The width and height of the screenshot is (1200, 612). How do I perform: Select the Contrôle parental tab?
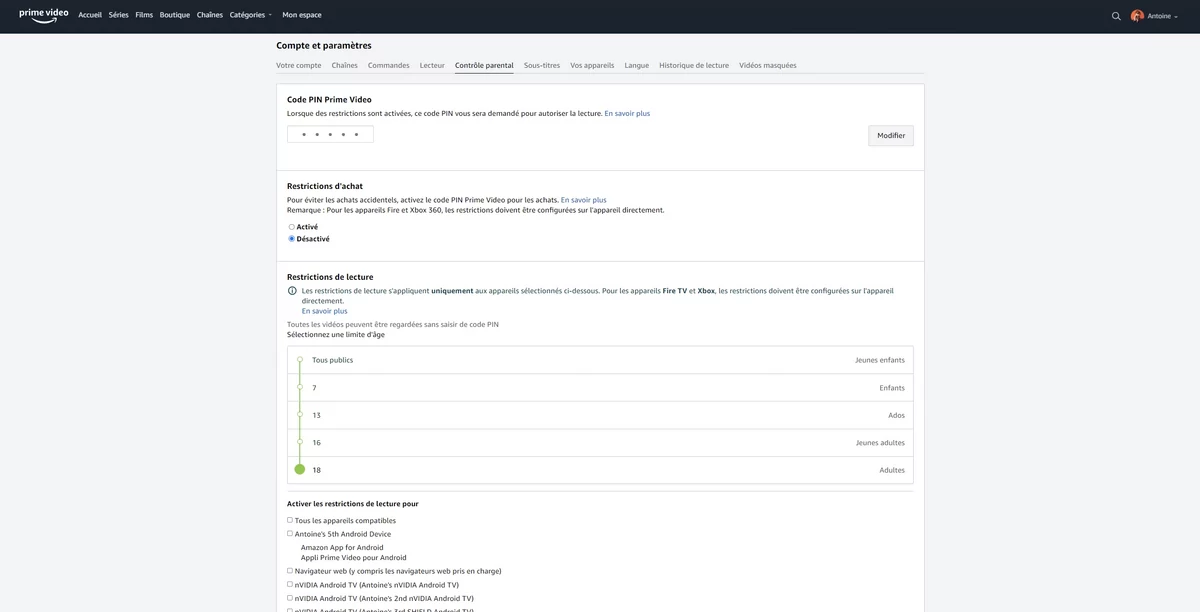[x=484, y=65]
